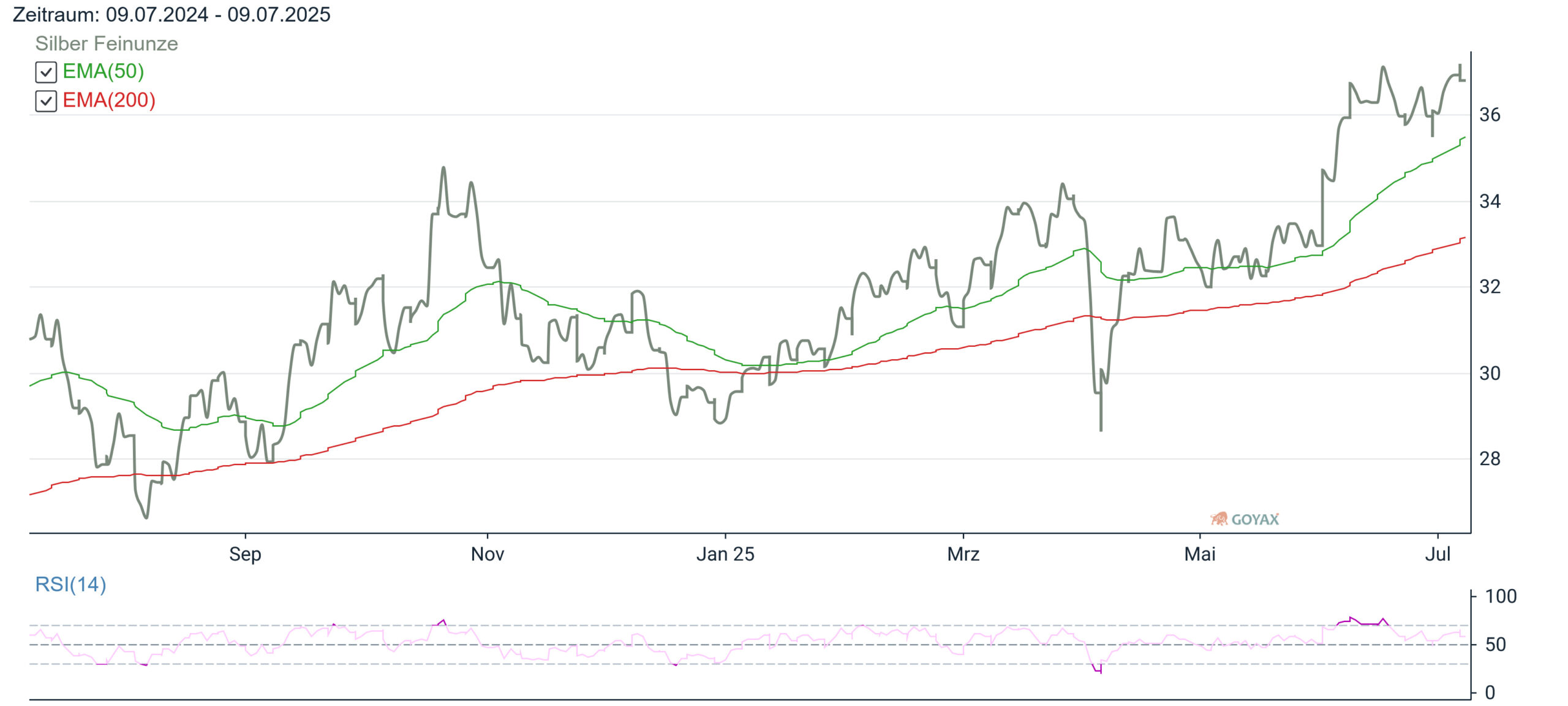Click the Mai label on the time axis

pyautogui.click(x=1200, y=554)
